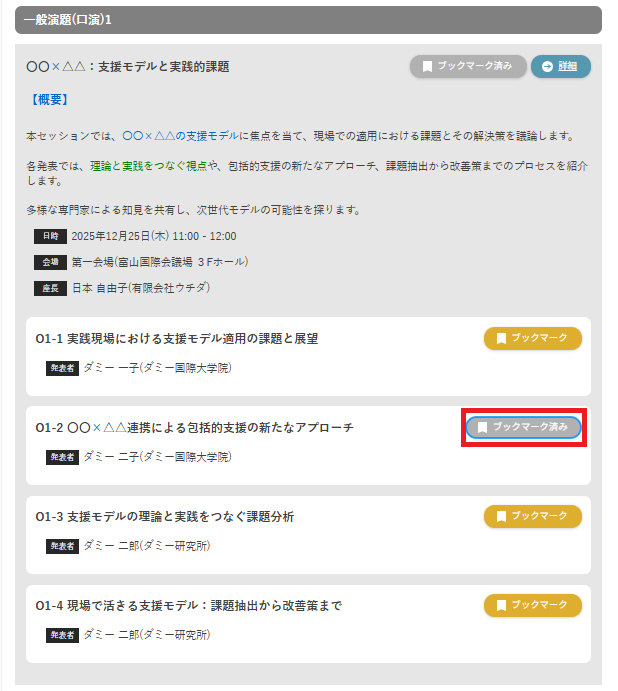Image resolution: width=618 pixels, height=691 pixels.
Task: Select O1-4 現場で活きる支援モデル title
Action: click(188, 606)
